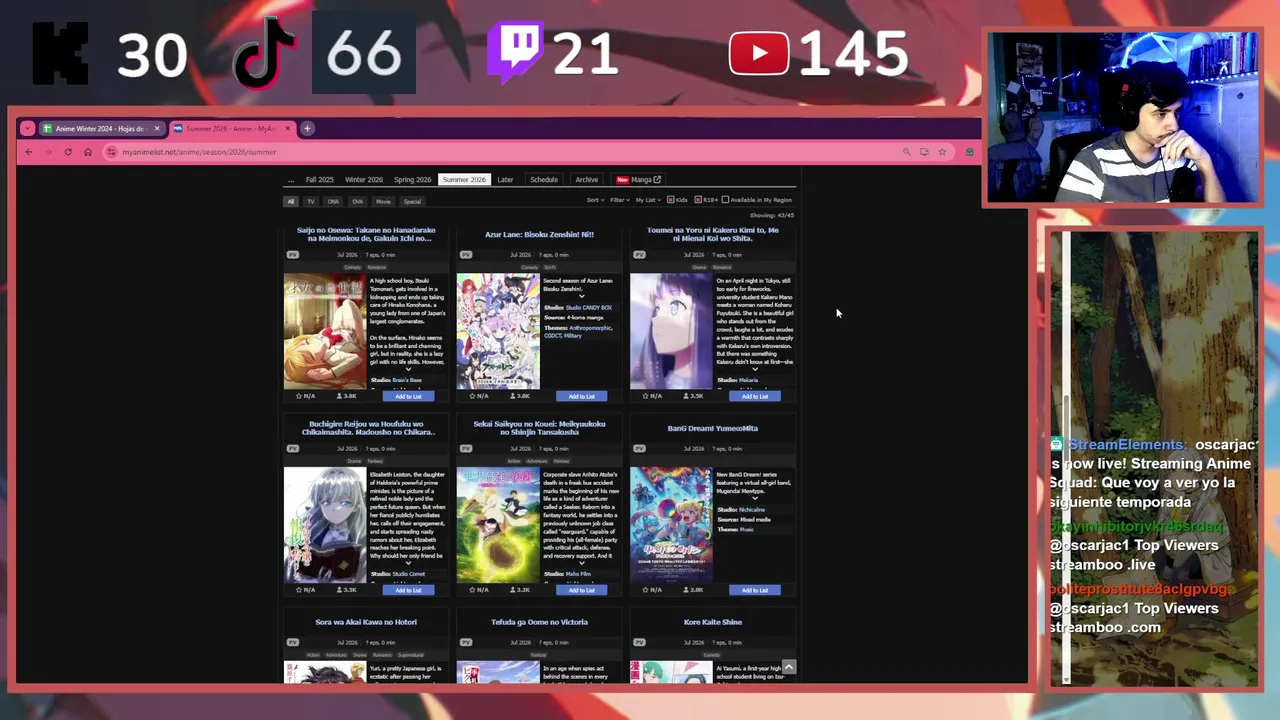Expand Toumei na Yoru synopsis chevron
This screenshot has width=1280, height=720.
(x=754, y=370)
